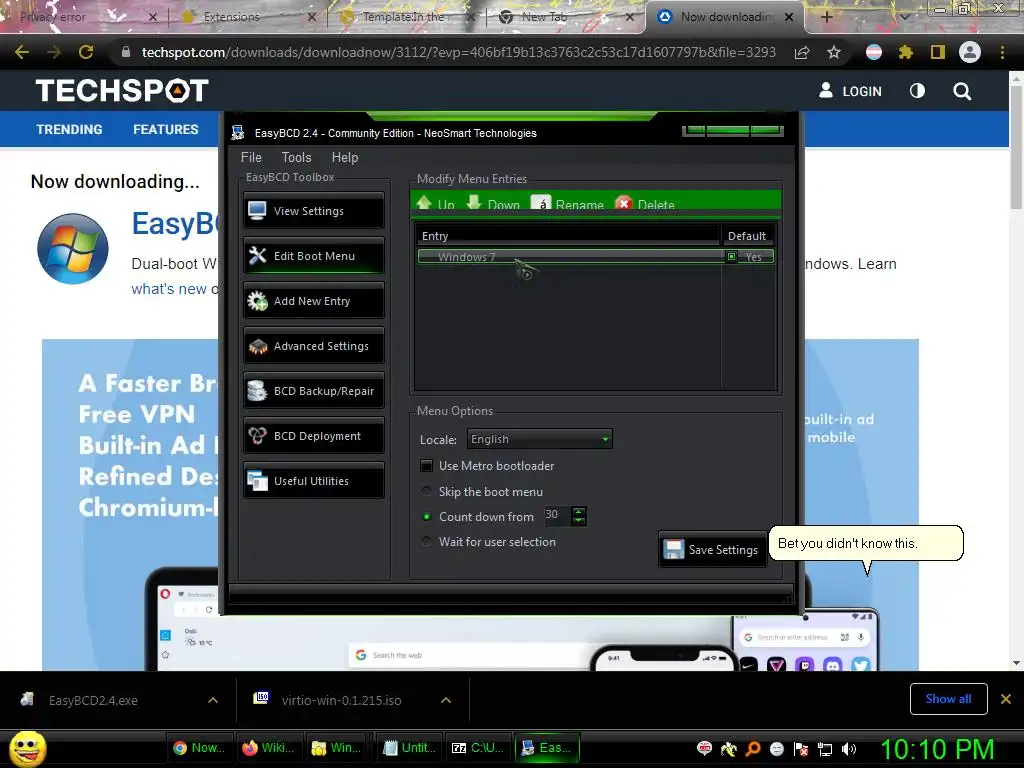The image size is (1024, 768).
Task: Click the Save Settings button
Action: pyautogui.click(x=712, y=549)
